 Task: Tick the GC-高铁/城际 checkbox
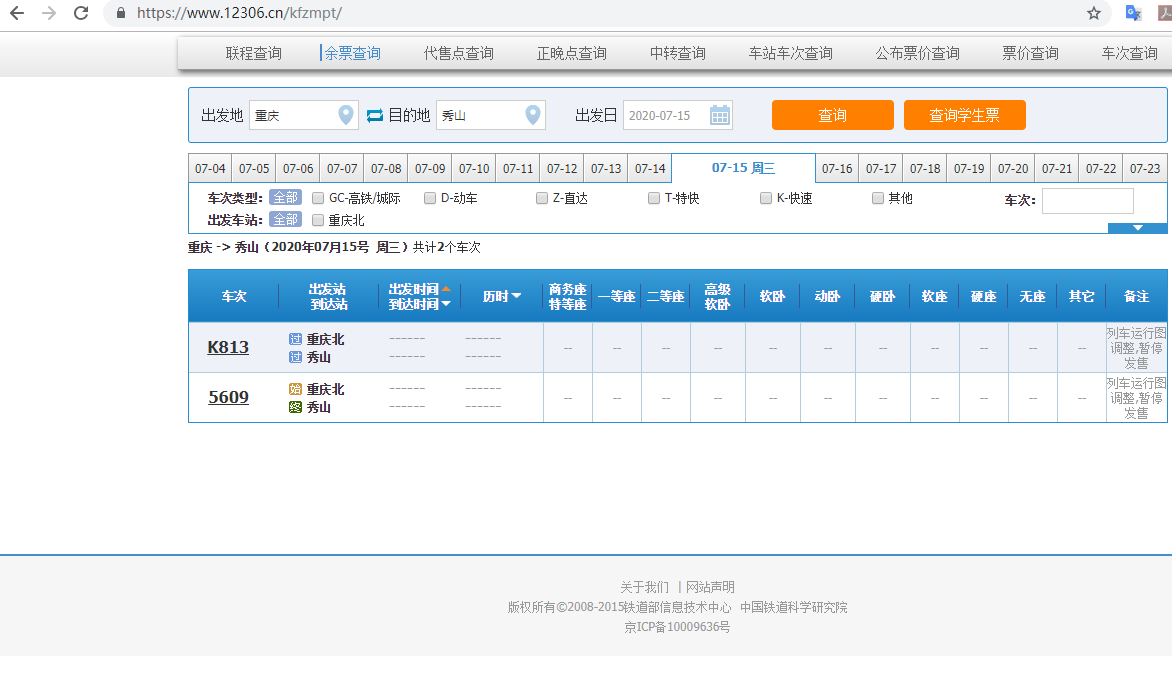click(318, 198)
